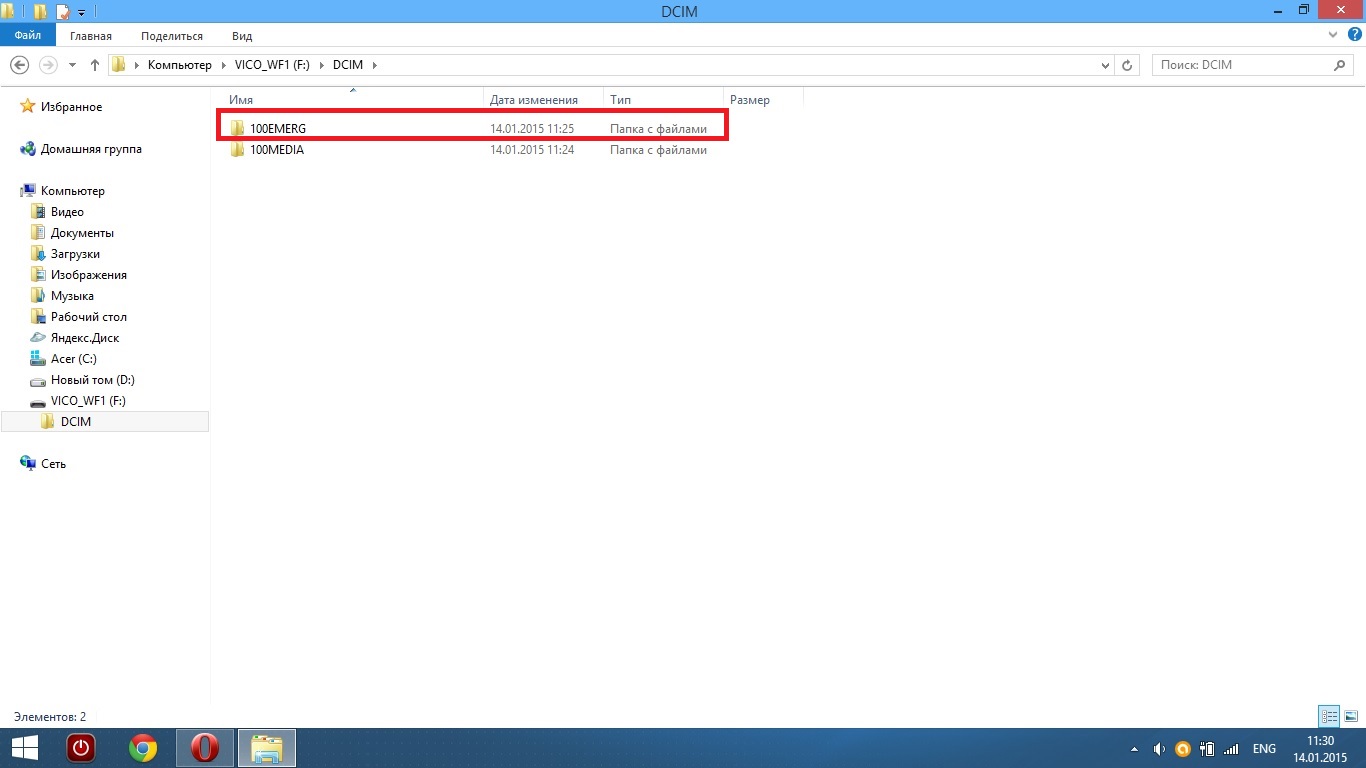Click the ENG input language indicator
The width and height of the screenshot is (1366, 768).
(x=1264, y=749)
